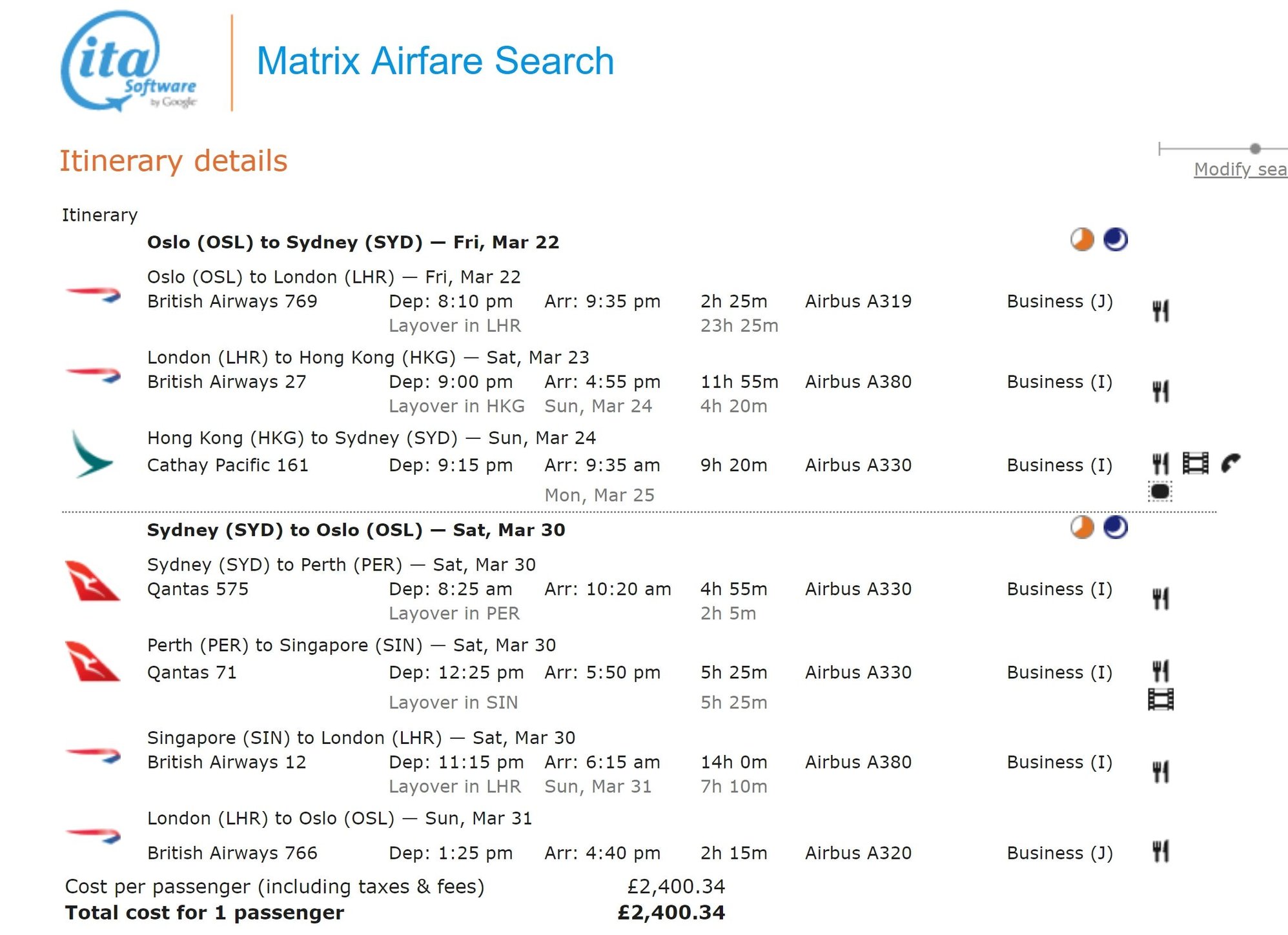This screenshot has width=1288, height=935.
Task: Click meal icon for British Airways 27
Action: (x=1161, y=391)
